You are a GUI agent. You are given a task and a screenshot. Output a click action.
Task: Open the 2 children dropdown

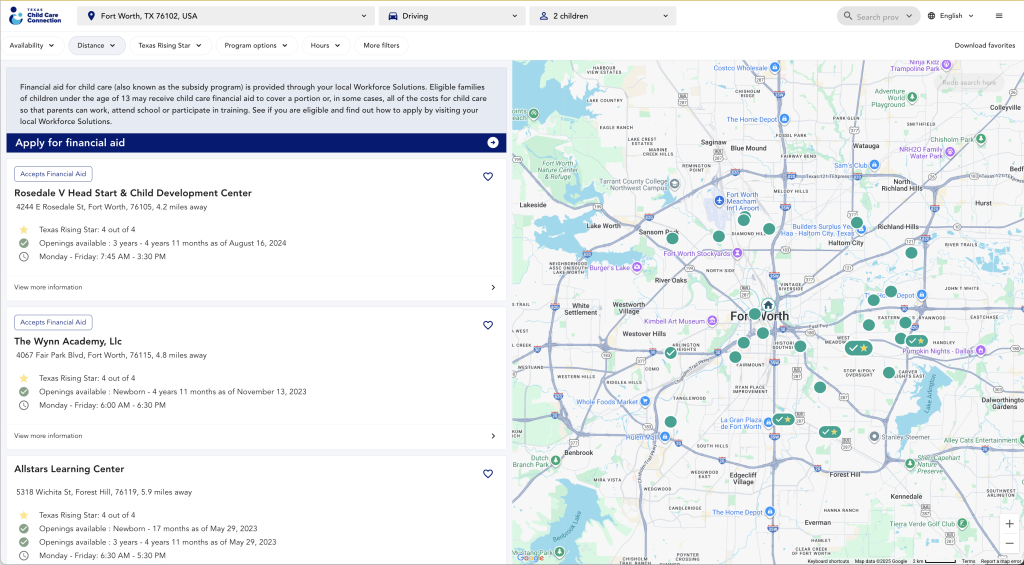pos(602,16)
